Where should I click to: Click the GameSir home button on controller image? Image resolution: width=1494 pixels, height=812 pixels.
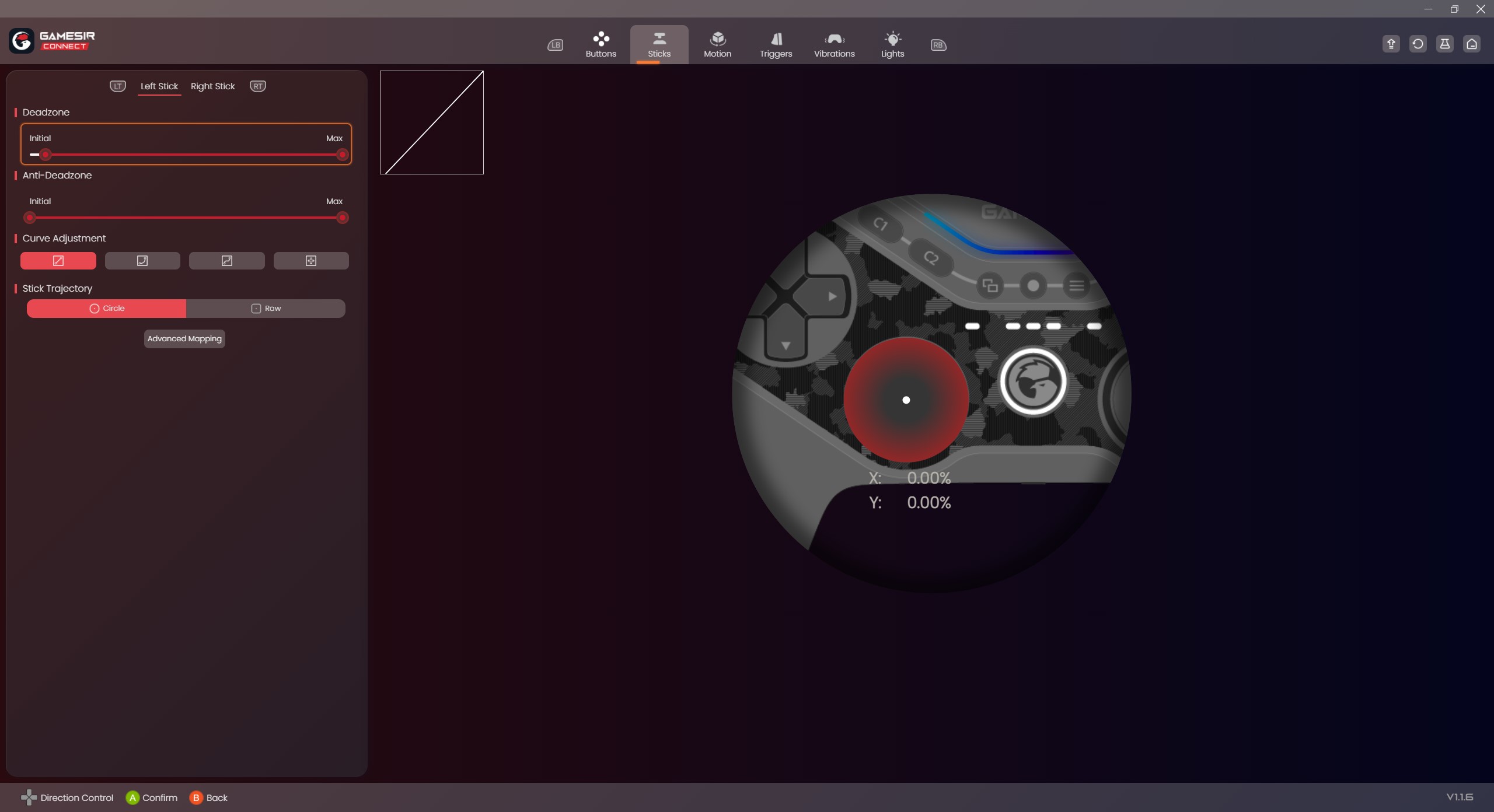[1033, 382]
